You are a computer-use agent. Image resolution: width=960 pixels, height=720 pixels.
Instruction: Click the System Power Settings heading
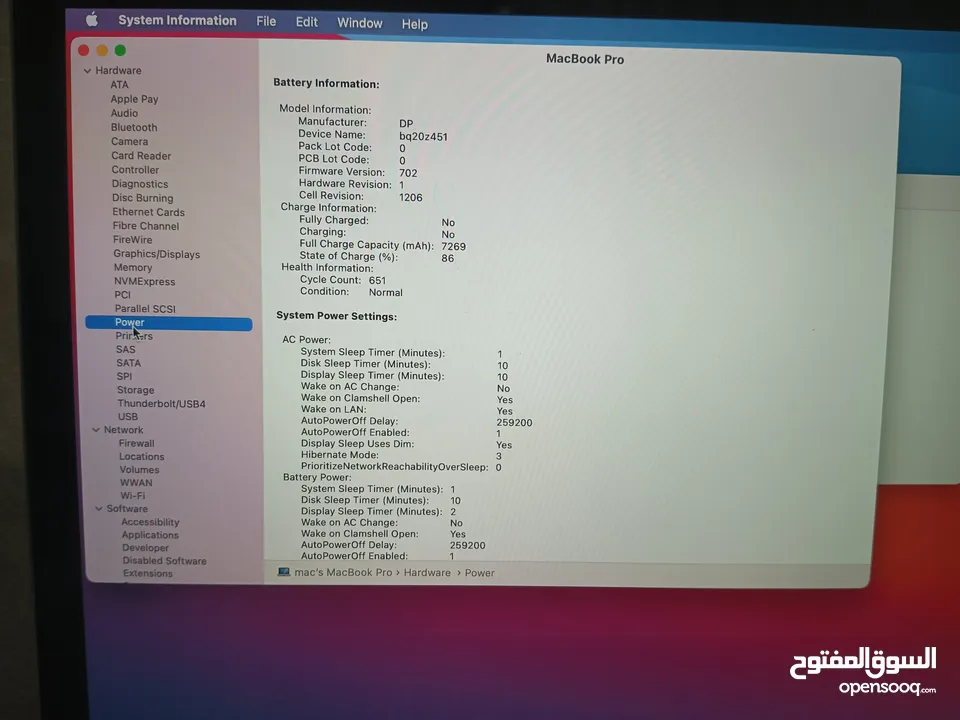336,316
